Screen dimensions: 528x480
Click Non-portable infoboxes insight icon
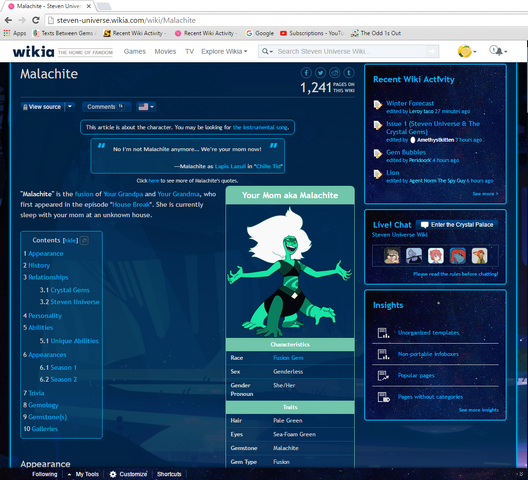[x=383, y=354]
